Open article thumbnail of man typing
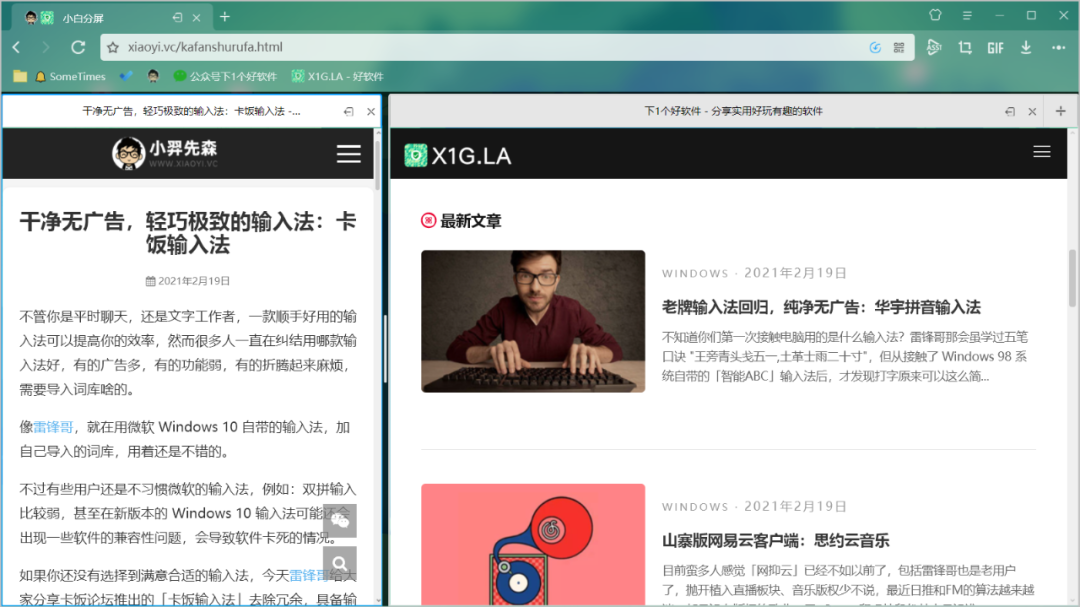Viewport: 1080px width, 607px height. pos(533,321)
